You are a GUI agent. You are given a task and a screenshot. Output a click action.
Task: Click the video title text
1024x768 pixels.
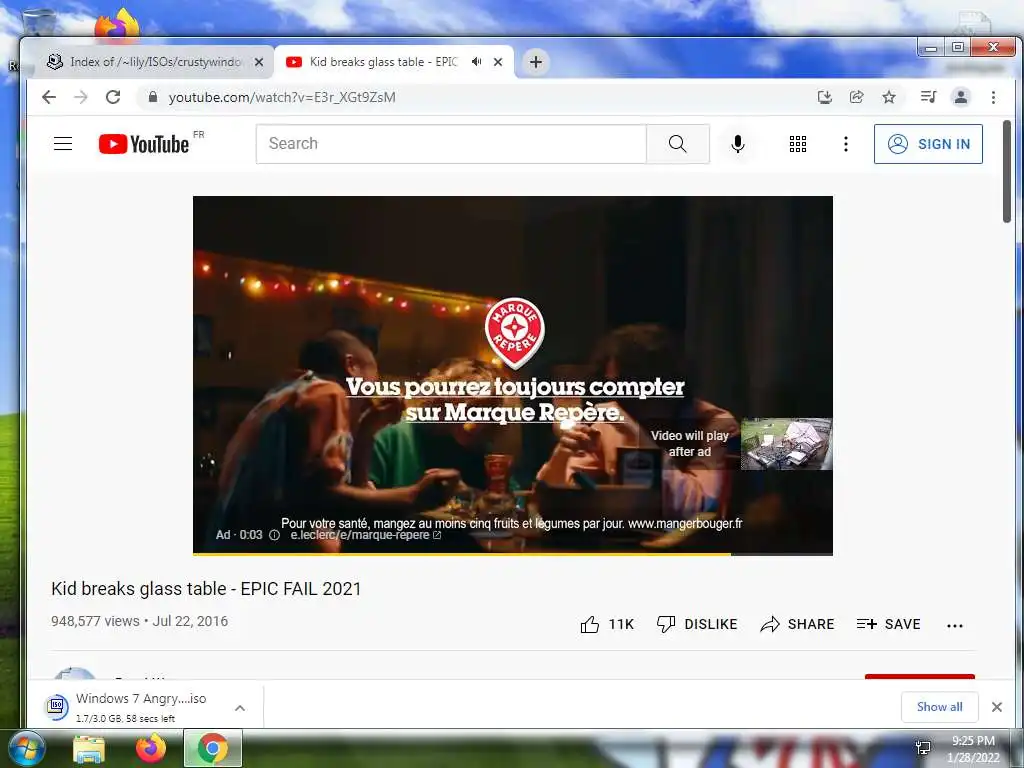pos(206,588)
